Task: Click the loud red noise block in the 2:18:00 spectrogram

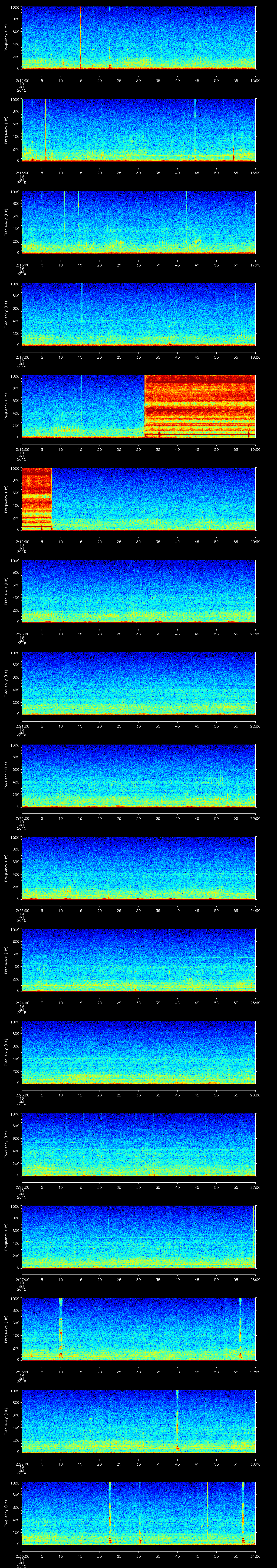Action: click(200, 406)
